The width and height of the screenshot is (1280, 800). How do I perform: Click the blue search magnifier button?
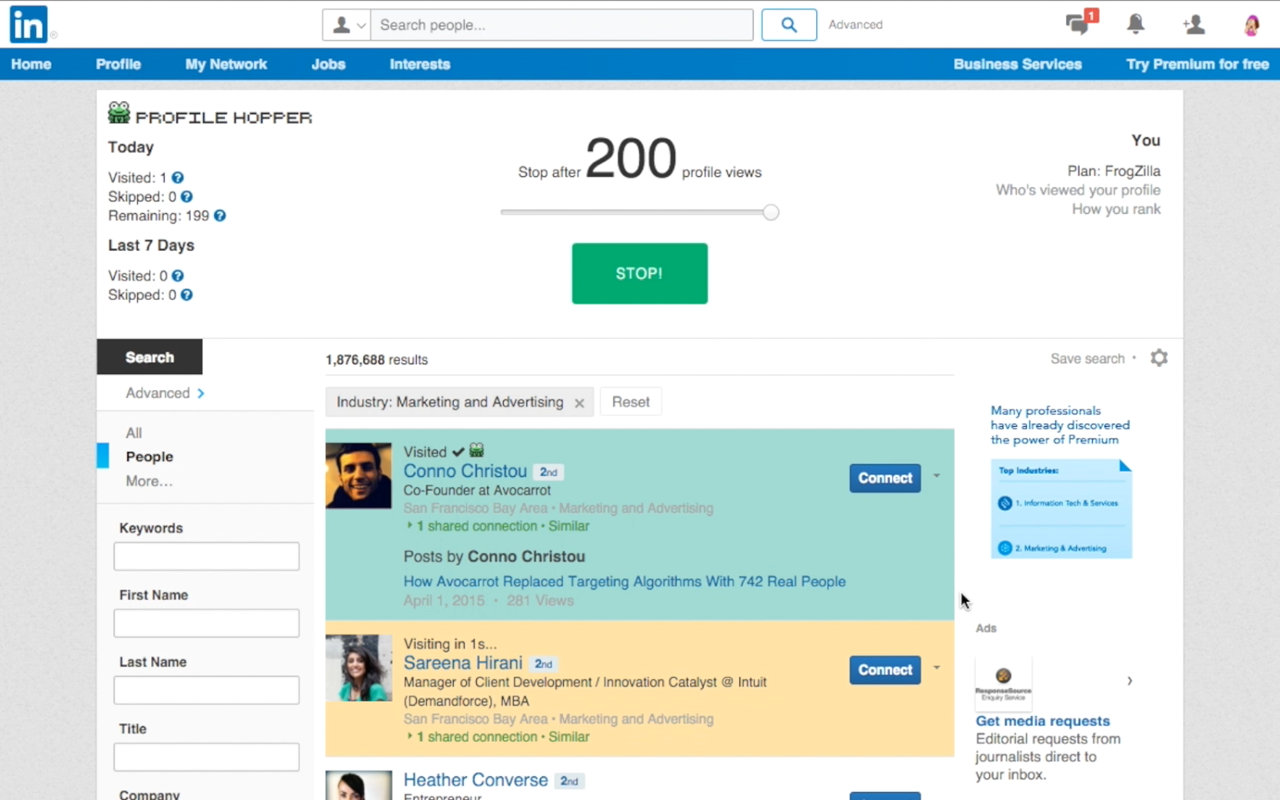coord(789,25)
